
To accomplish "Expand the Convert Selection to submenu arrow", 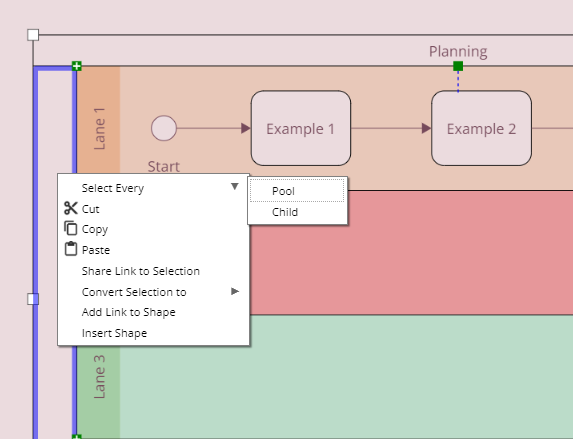I will (235, 291).
